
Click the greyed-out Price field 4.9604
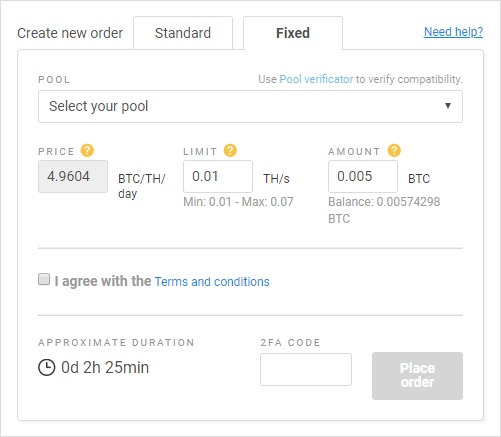coord(73,176)
